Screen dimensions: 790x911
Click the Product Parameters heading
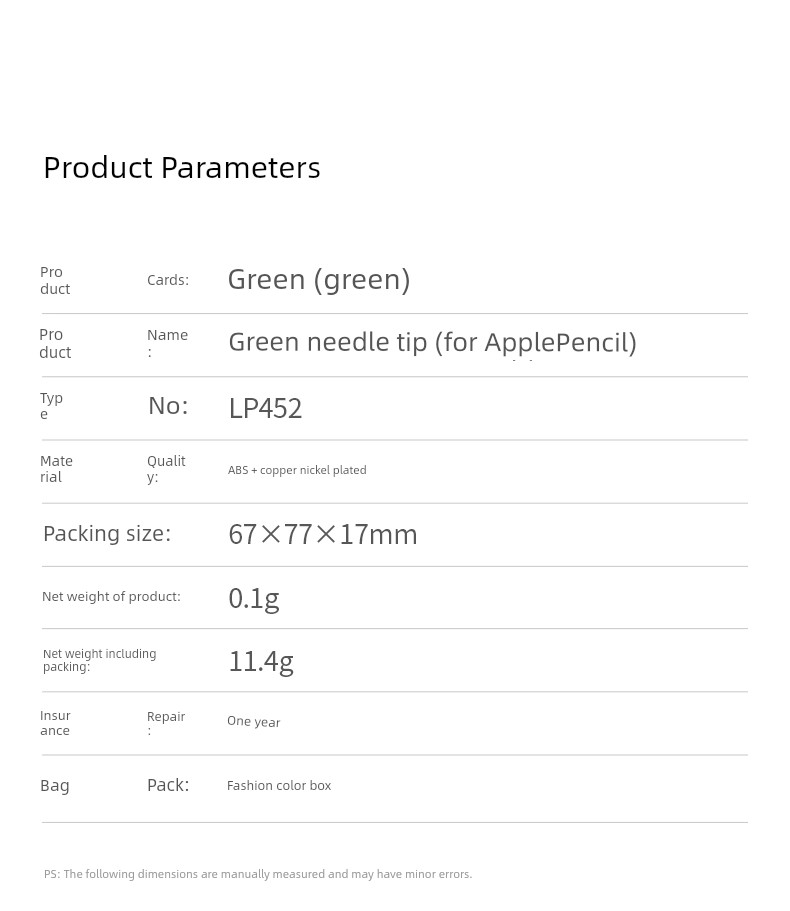click(x=182, y=168)
